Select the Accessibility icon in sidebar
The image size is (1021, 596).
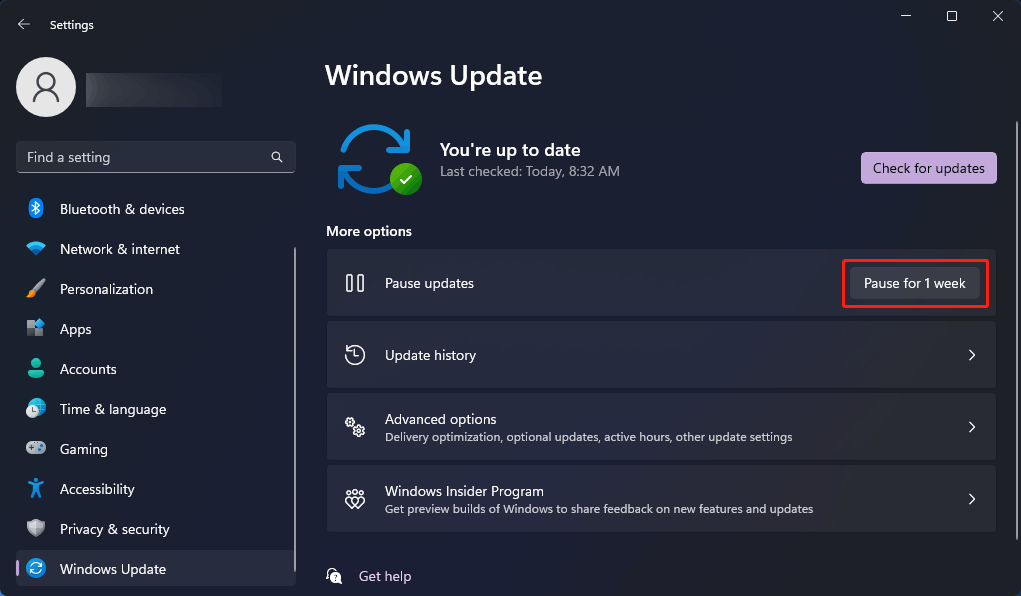pos(37,489)
